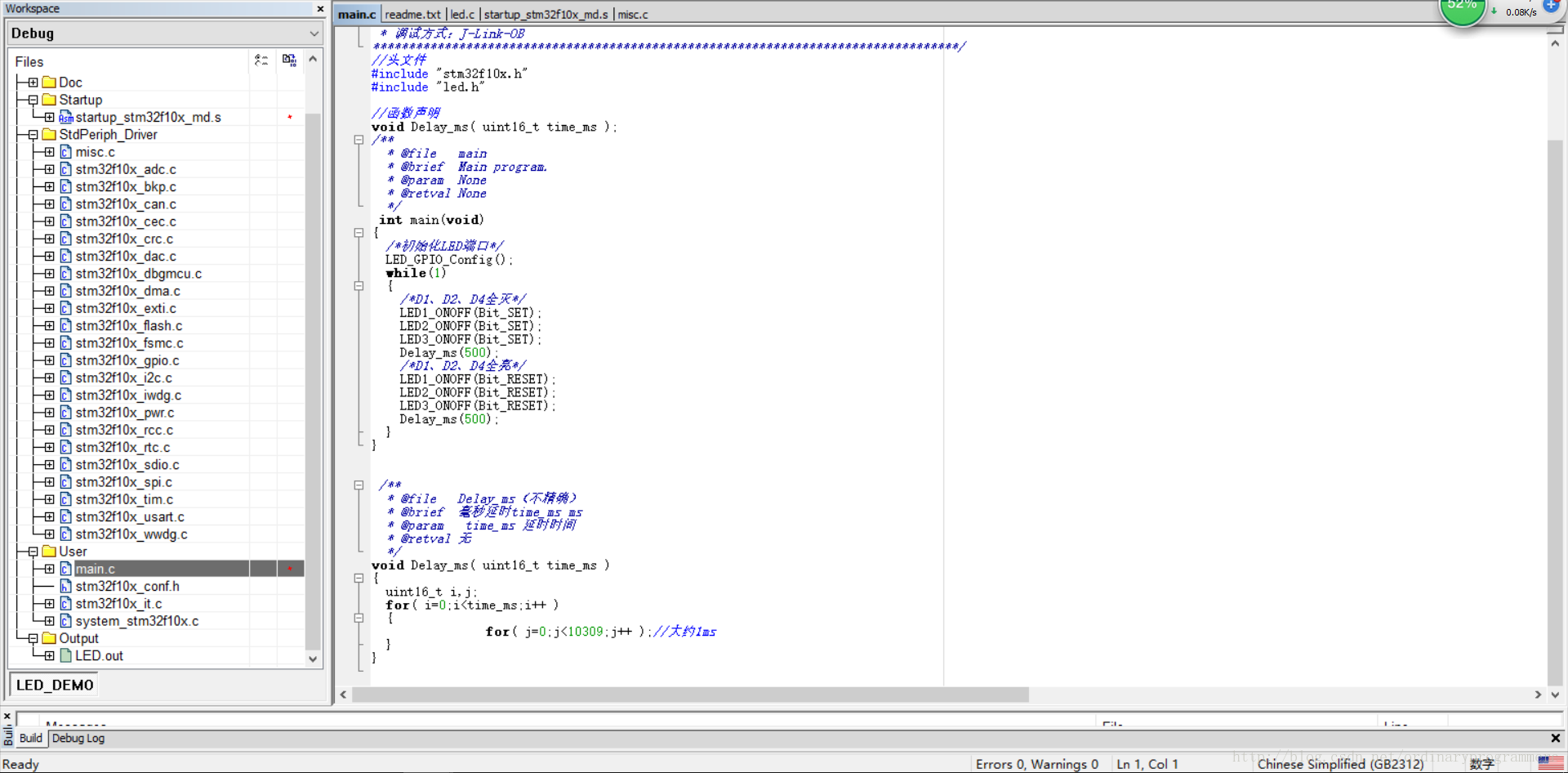Close the Workspace panel
Image resolution: width=1568 pixels, height=773 pixels.
(320, 9)
